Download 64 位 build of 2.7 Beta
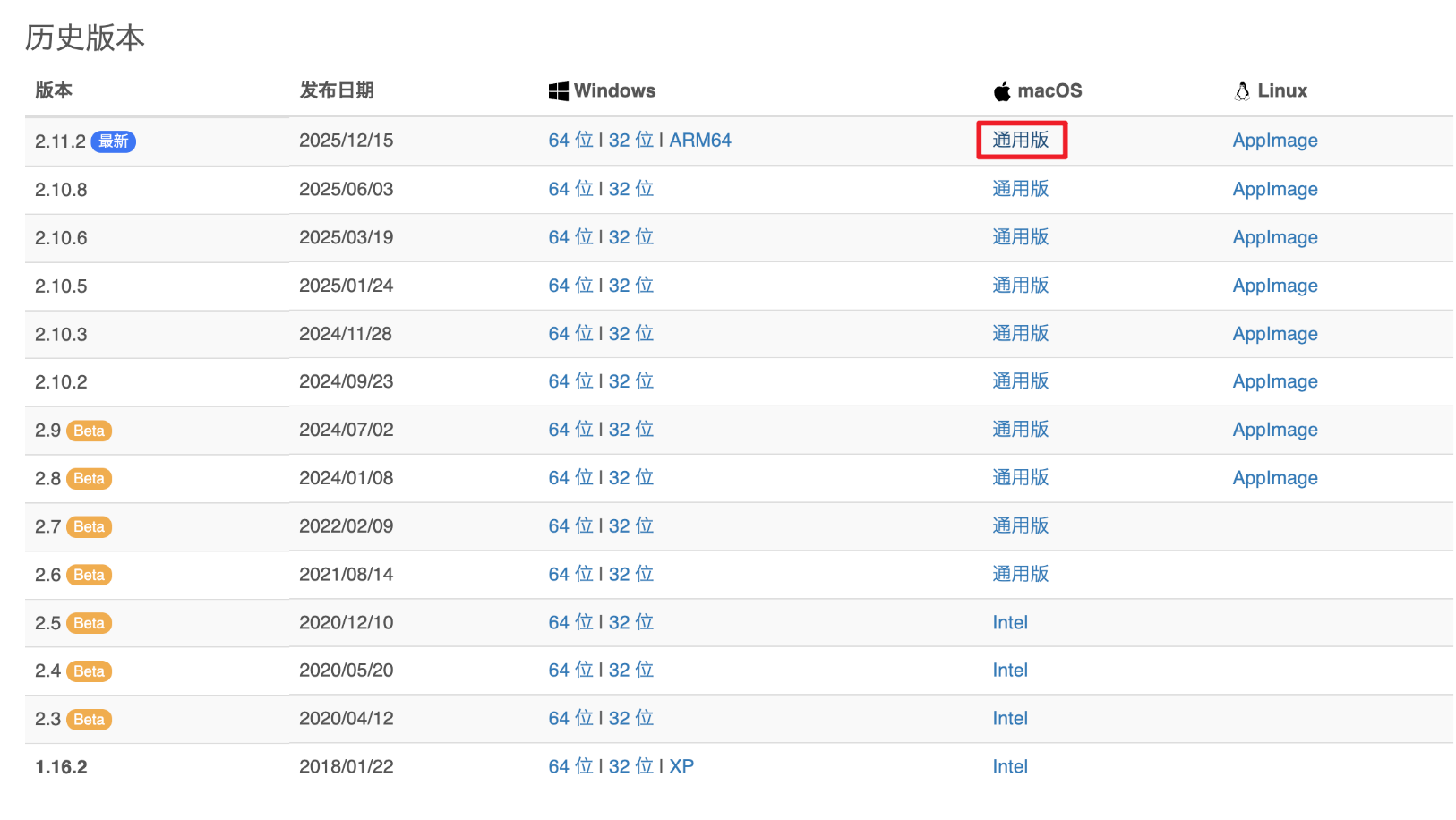Screen dimensions: 1456x820 click(571, 526)
